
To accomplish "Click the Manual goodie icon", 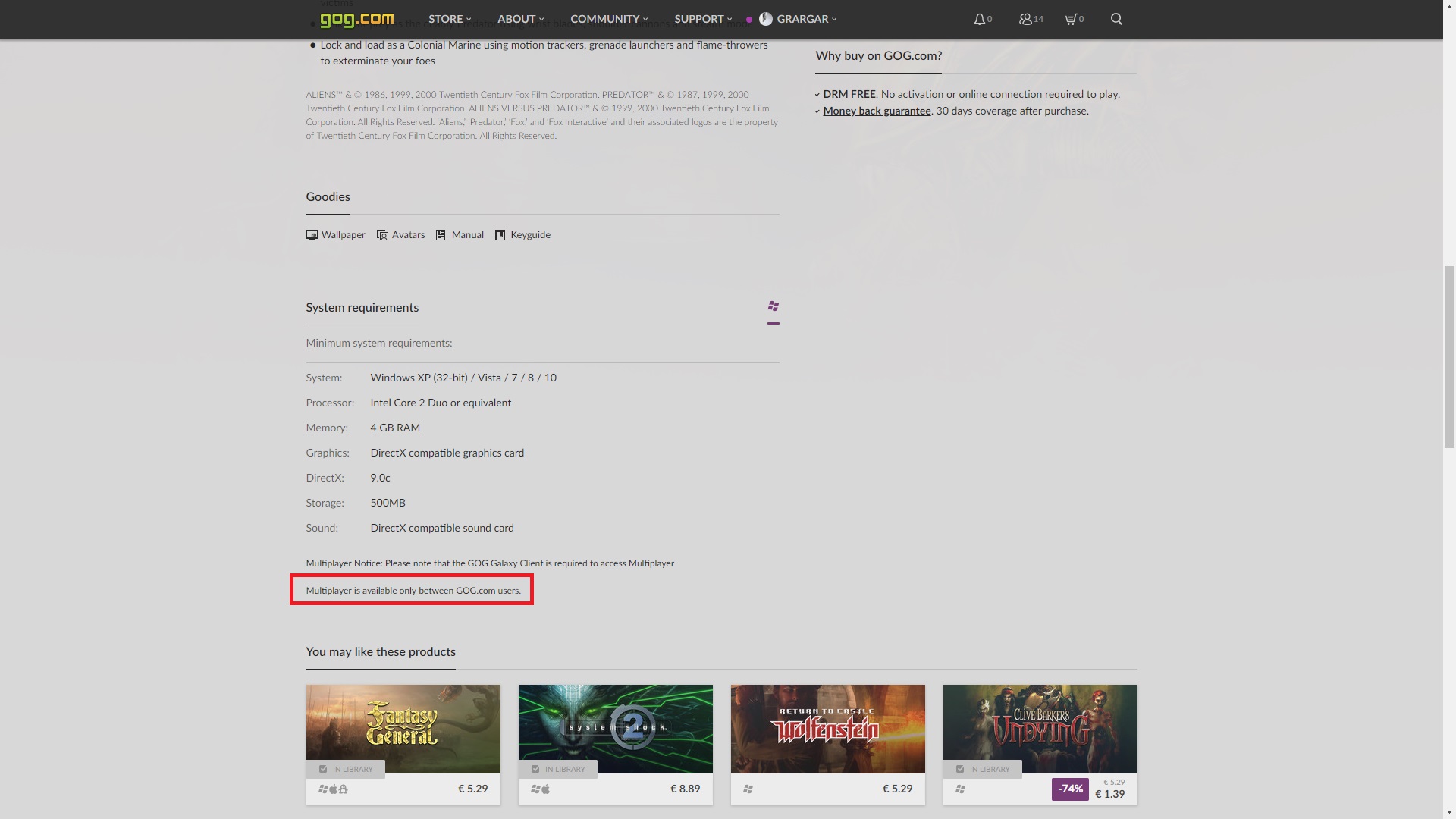I will (441, 235).
